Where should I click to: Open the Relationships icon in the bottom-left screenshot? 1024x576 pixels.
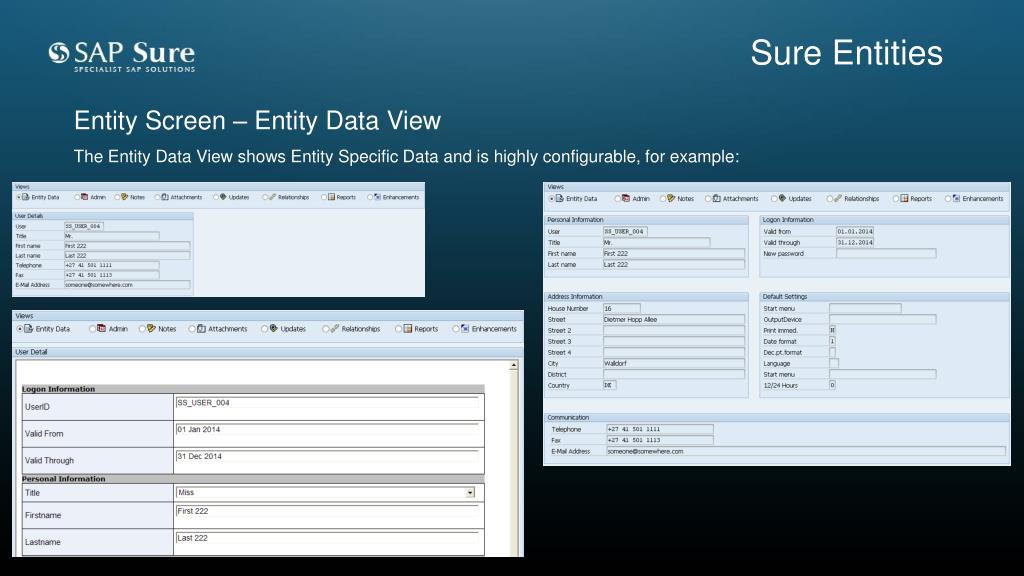click(334, 328)
